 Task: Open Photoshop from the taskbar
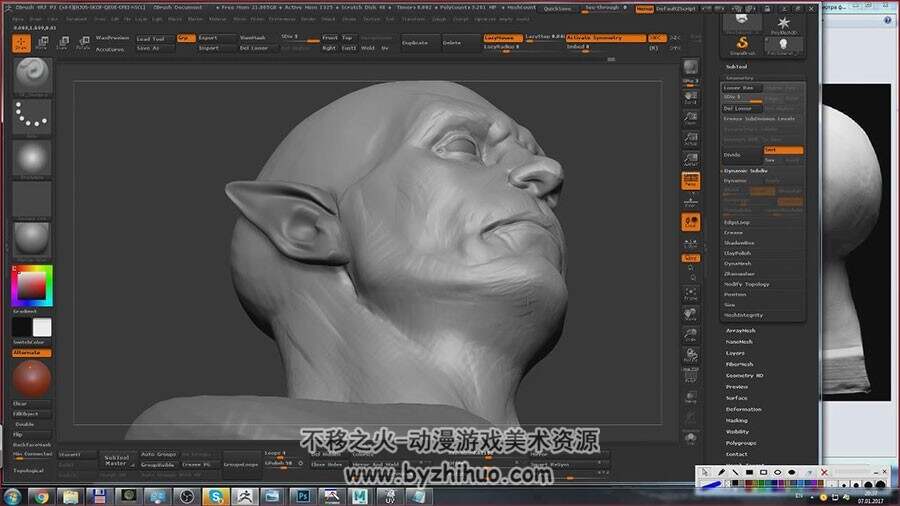coord(303,496)
